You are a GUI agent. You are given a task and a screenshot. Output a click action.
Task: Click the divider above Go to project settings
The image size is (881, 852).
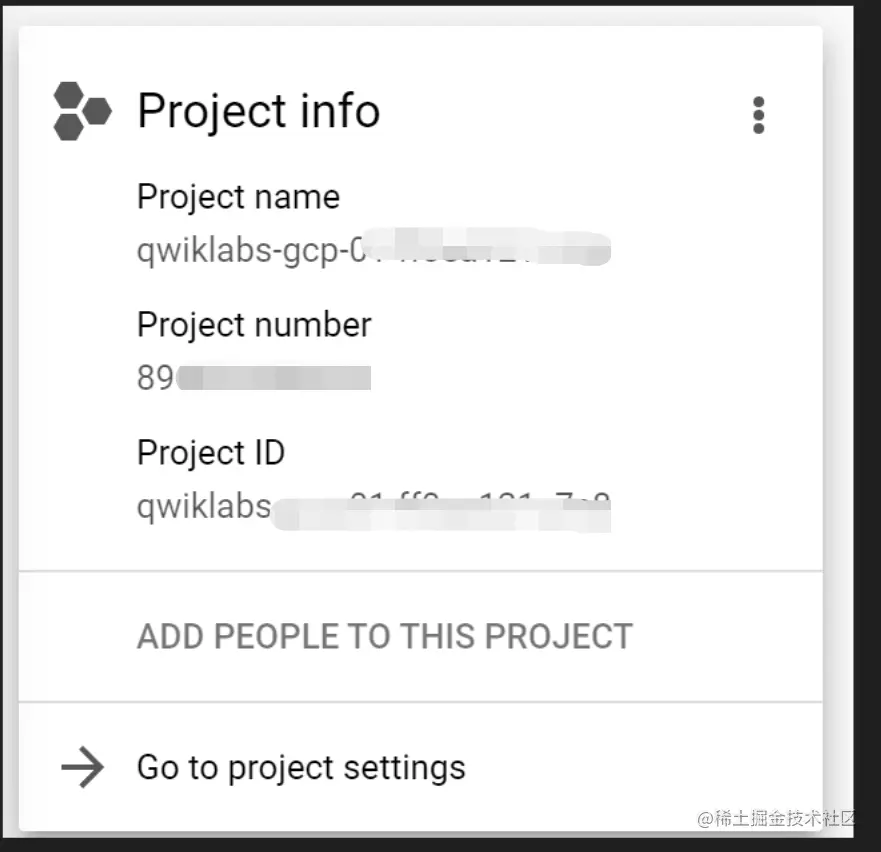(x=420, y=702)
